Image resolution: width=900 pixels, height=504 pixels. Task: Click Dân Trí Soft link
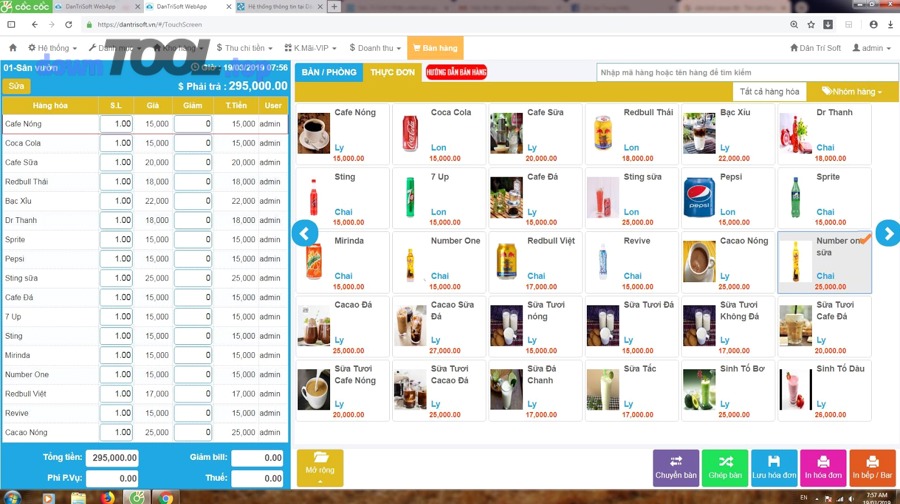click(815, 48)
